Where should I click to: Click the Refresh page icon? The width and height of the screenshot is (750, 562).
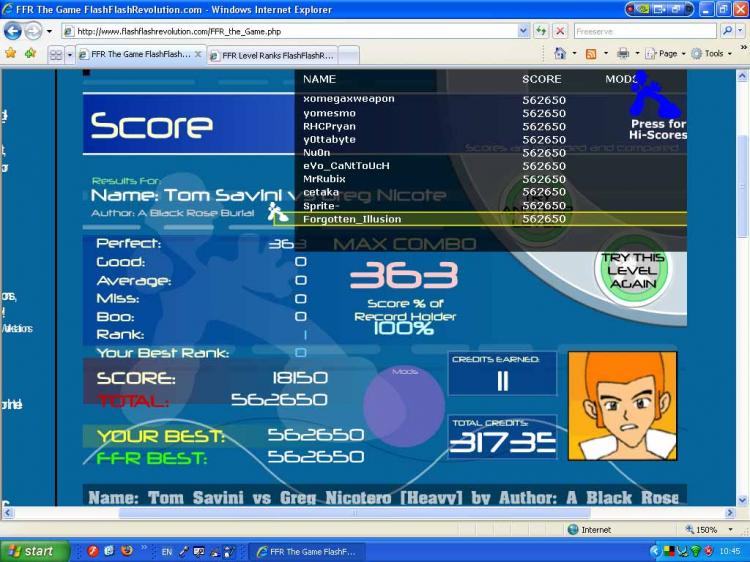pyautogui.click(x=541, y=32)
